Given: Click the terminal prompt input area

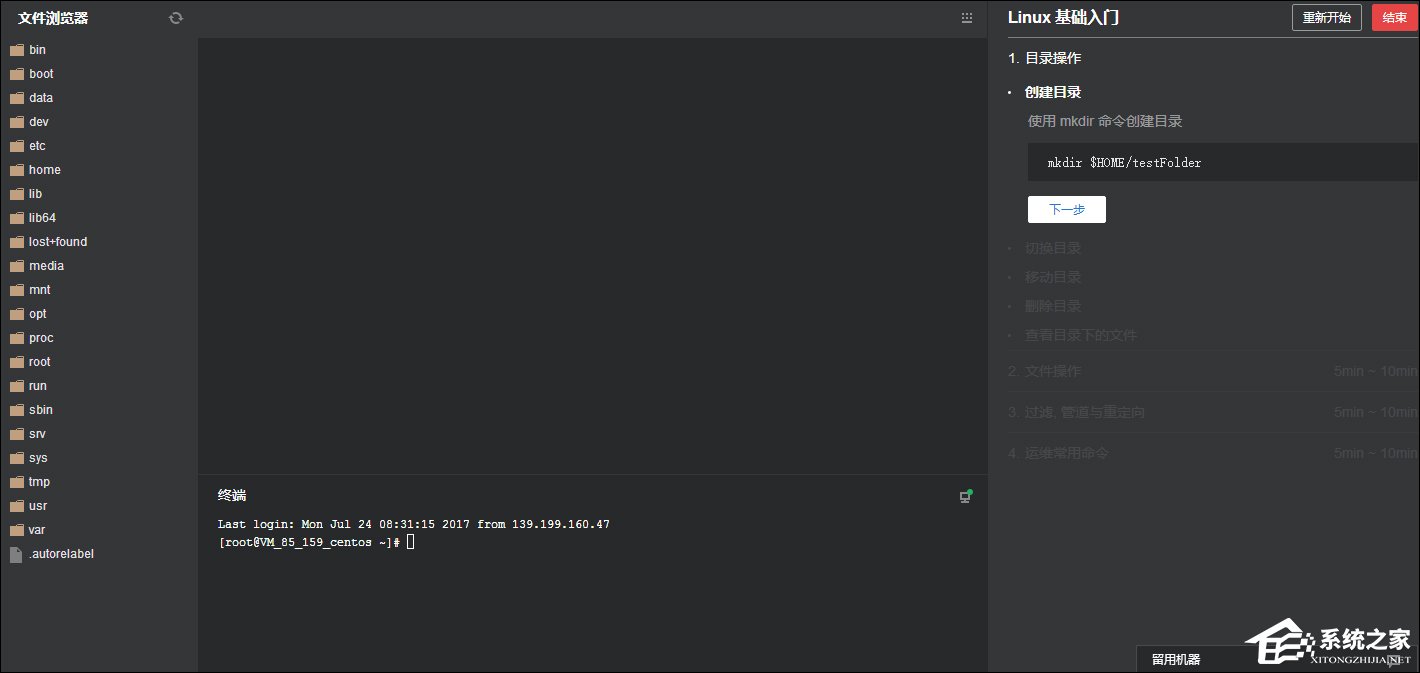Looking at the screenshot, I should coord(410,542).
